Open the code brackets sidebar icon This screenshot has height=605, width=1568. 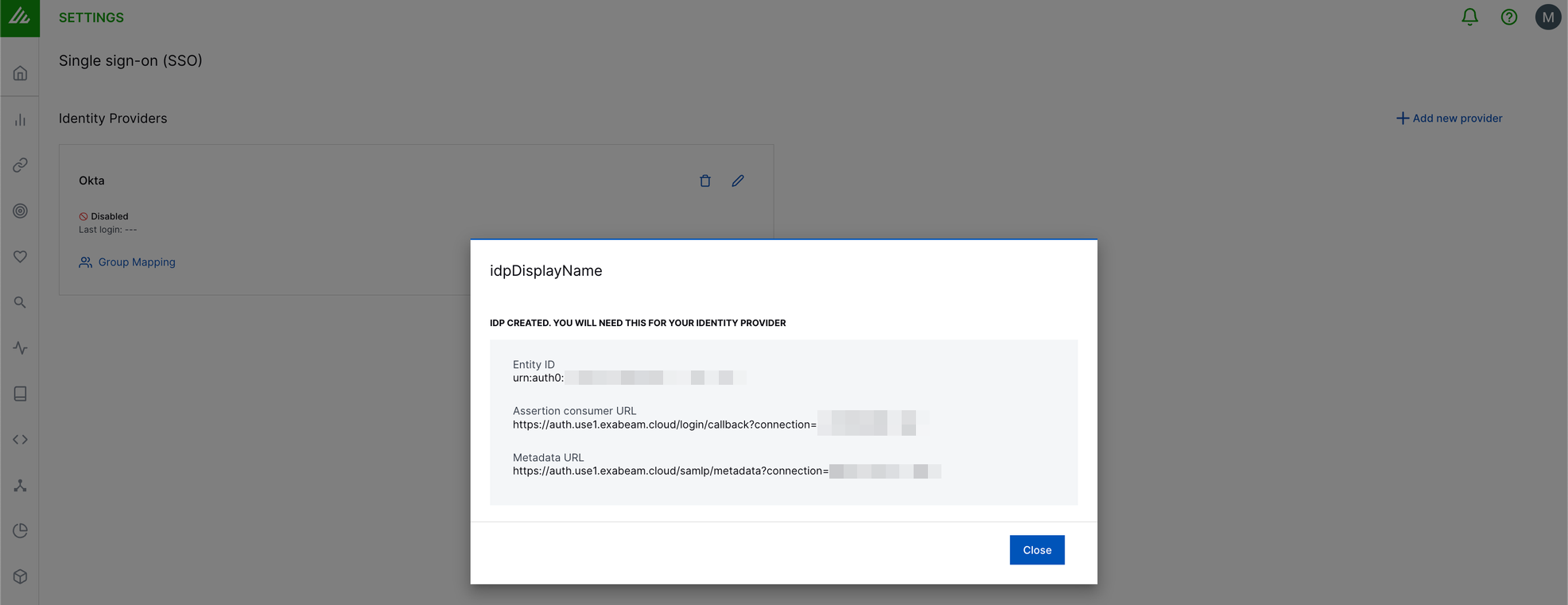20,439
